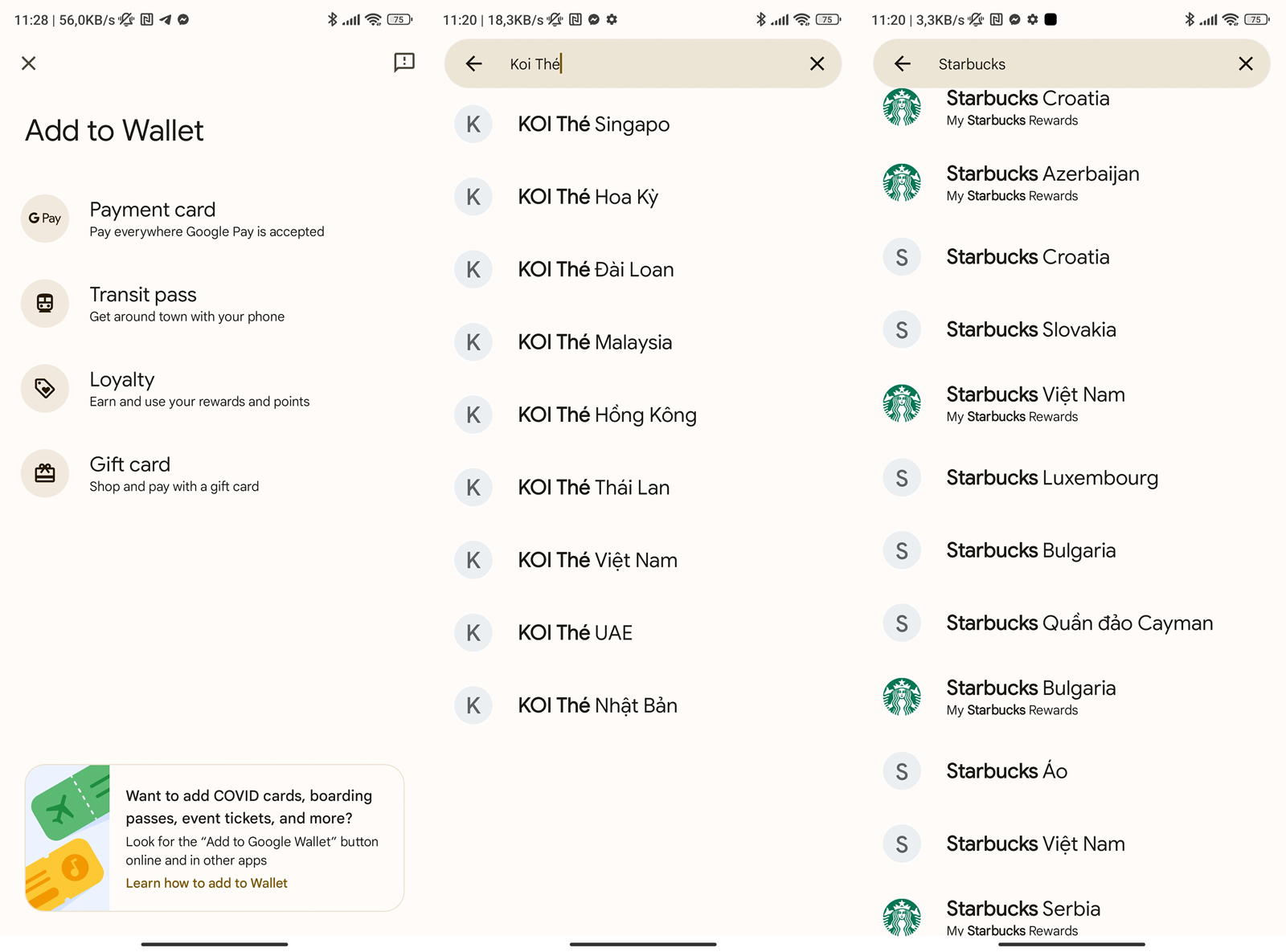1286x952 pixels.
Task: Choose KOI Thé Malaysia result
Action: coord(643,342)
